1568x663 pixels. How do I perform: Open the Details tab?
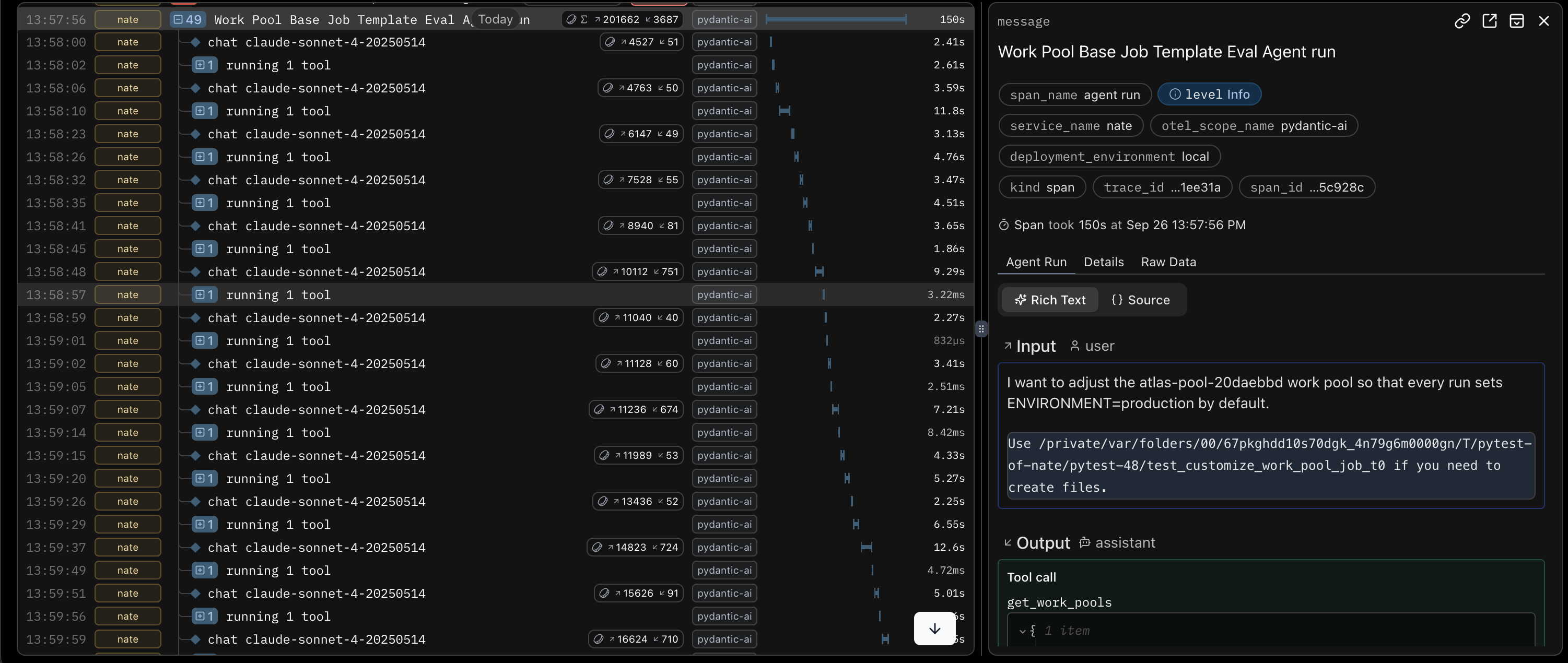pos(1104,262)
